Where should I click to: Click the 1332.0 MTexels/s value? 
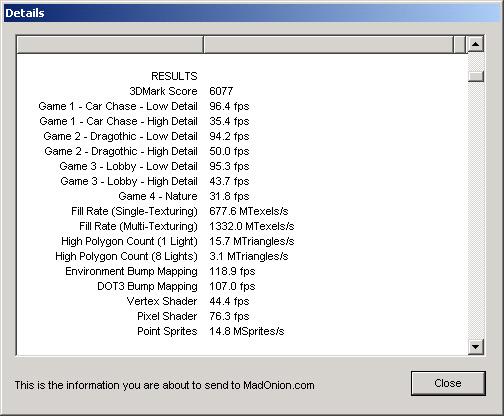[x=252, y=226]
